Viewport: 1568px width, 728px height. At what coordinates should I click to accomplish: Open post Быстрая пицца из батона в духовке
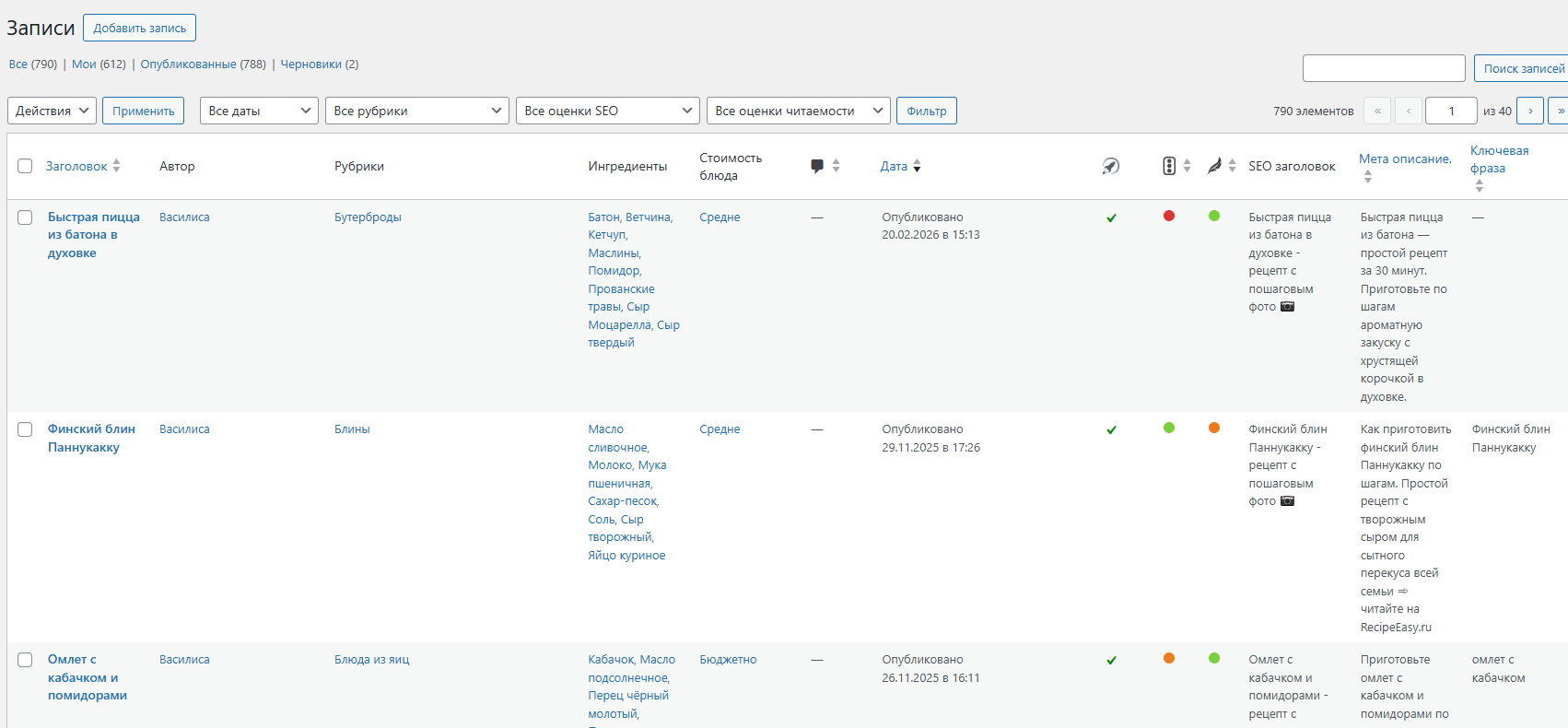click(93, 235)
